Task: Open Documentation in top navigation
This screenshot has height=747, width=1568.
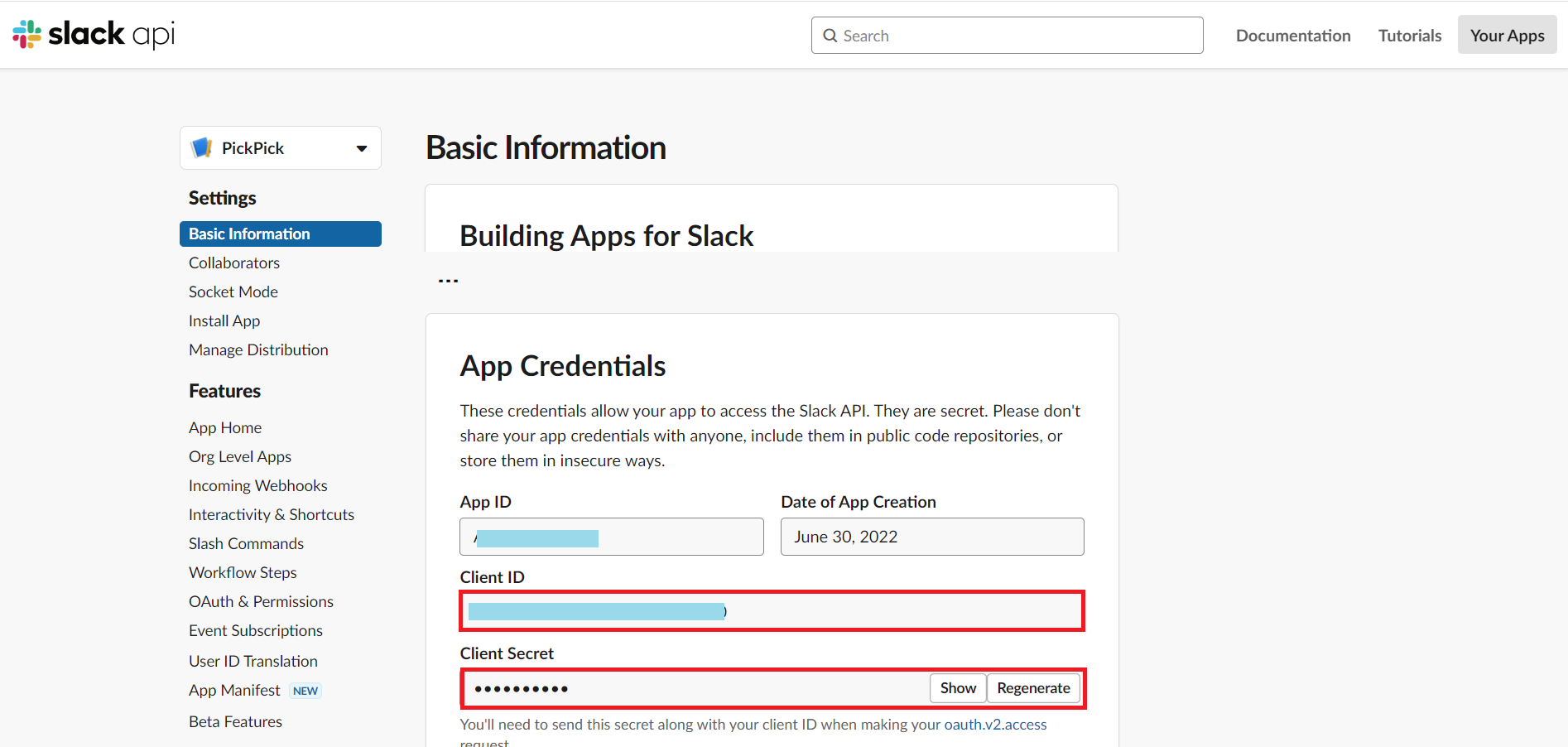Action: [1293, 36]
